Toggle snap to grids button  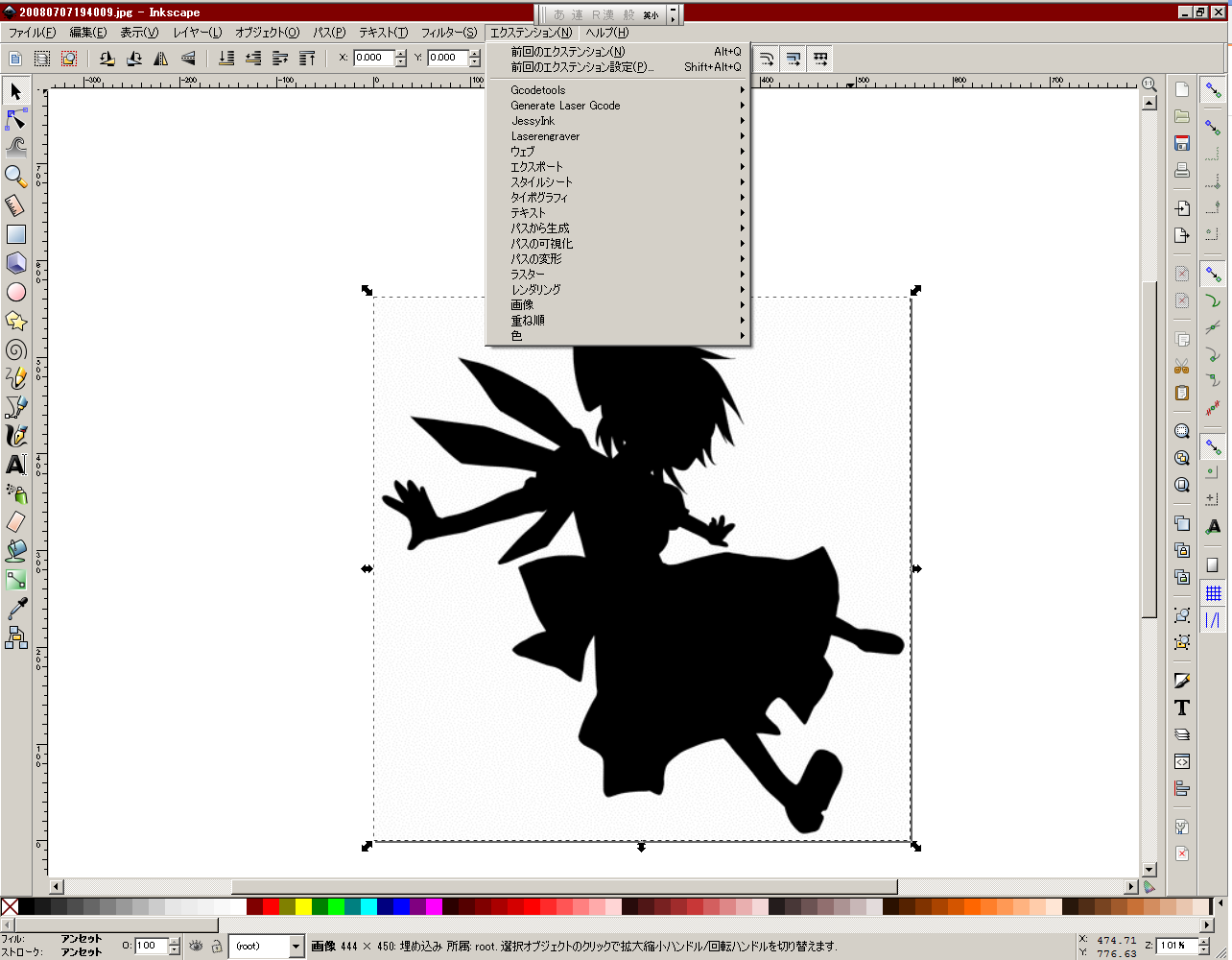1214,593
